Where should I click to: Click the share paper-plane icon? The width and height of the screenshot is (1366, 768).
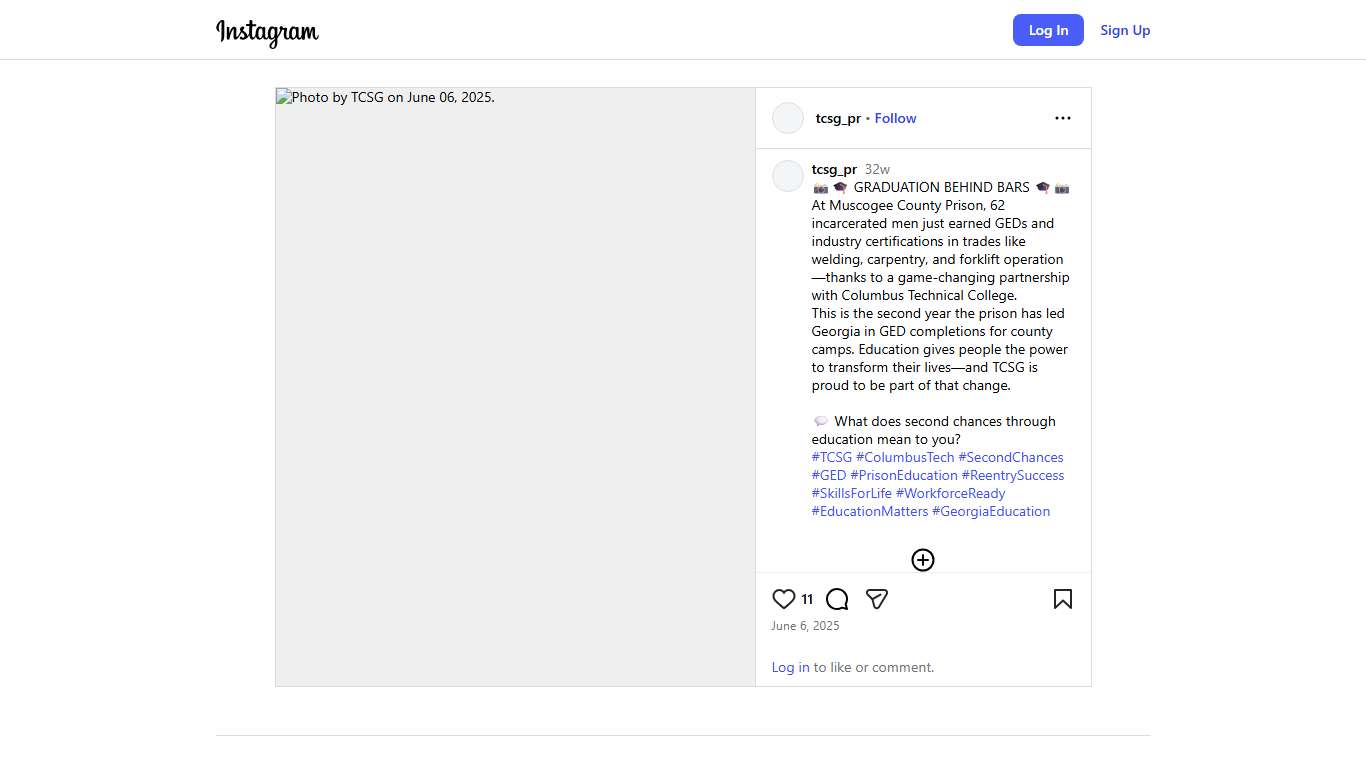pos(877,599)
